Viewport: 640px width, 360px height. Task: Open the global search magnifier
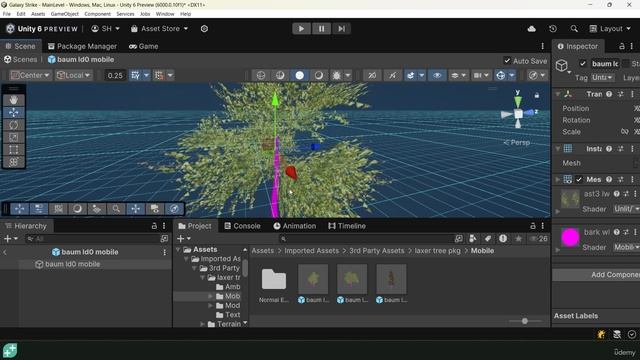(574, 29)
